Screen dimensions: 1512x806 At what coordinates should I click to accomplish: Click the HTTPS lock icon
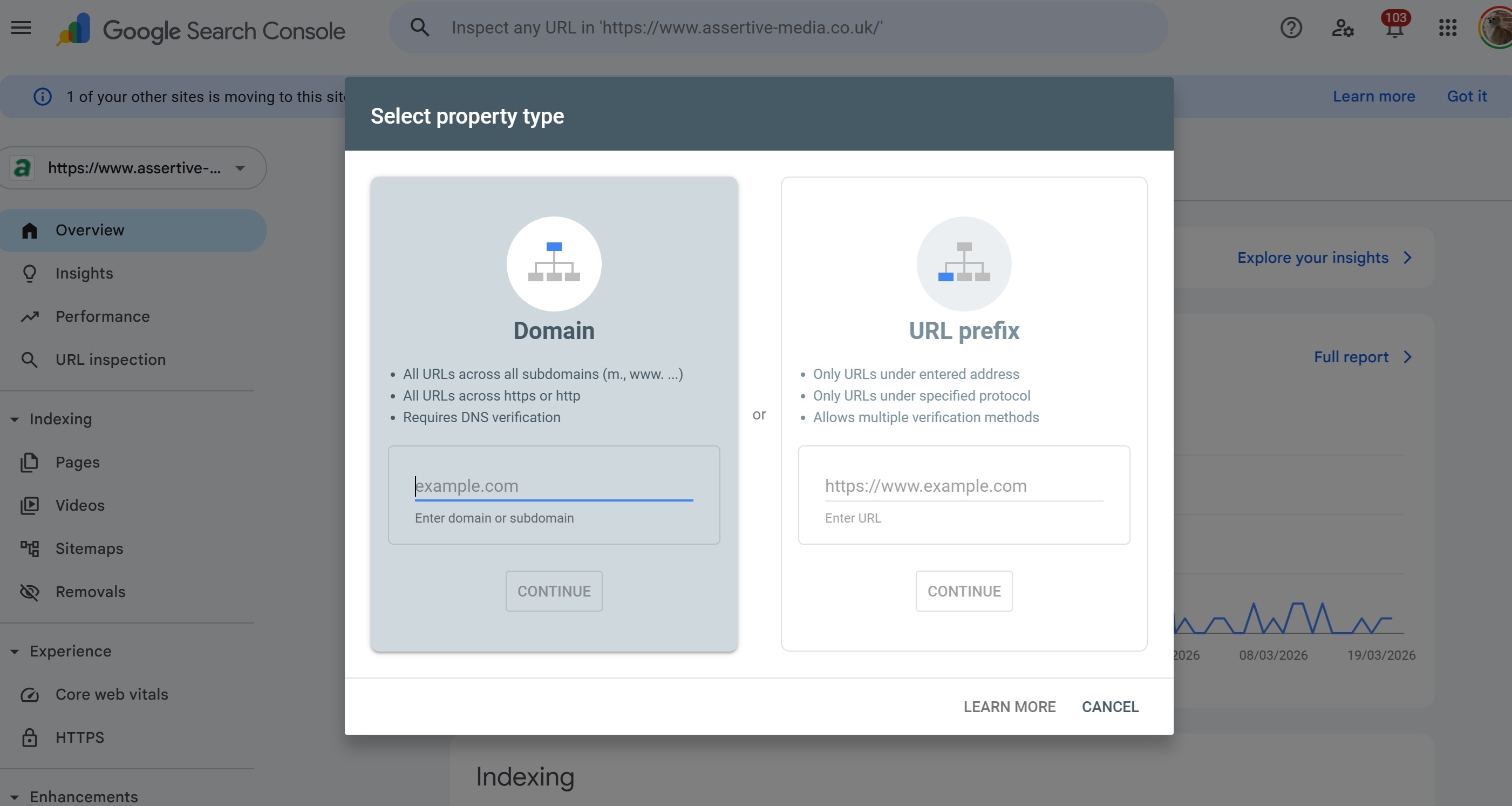coord(30,738)
